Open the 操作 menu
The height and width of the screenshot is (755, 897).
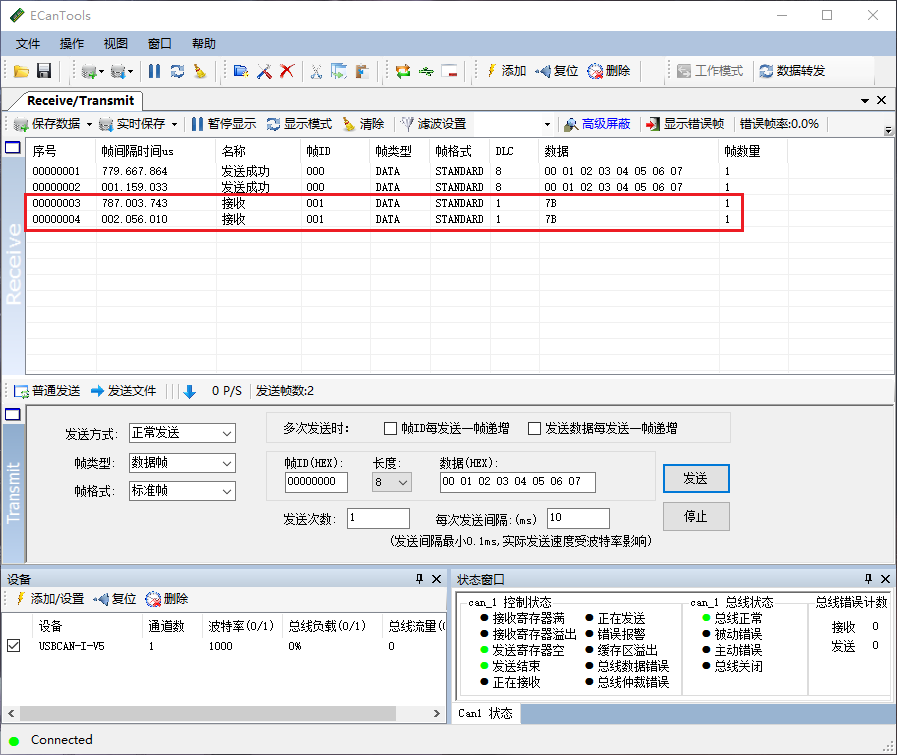pos(72,43)
